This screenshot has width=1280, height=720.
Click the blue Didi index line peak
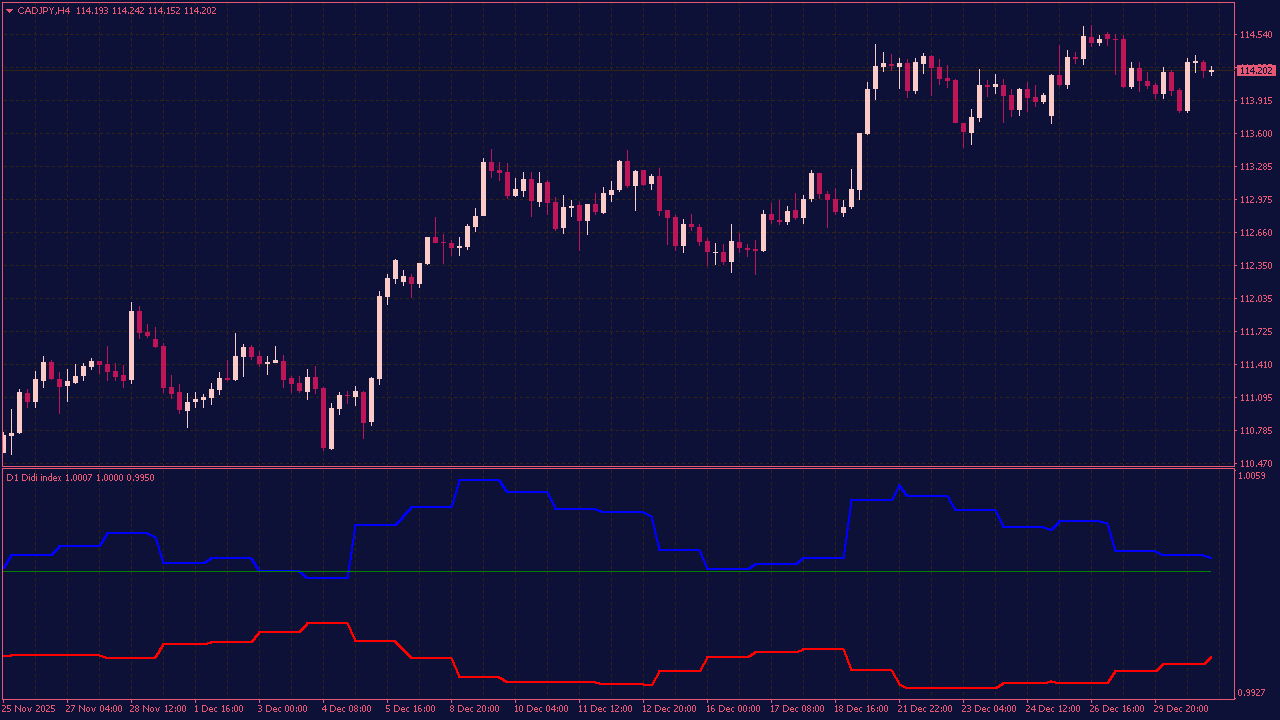pos(480,479)
